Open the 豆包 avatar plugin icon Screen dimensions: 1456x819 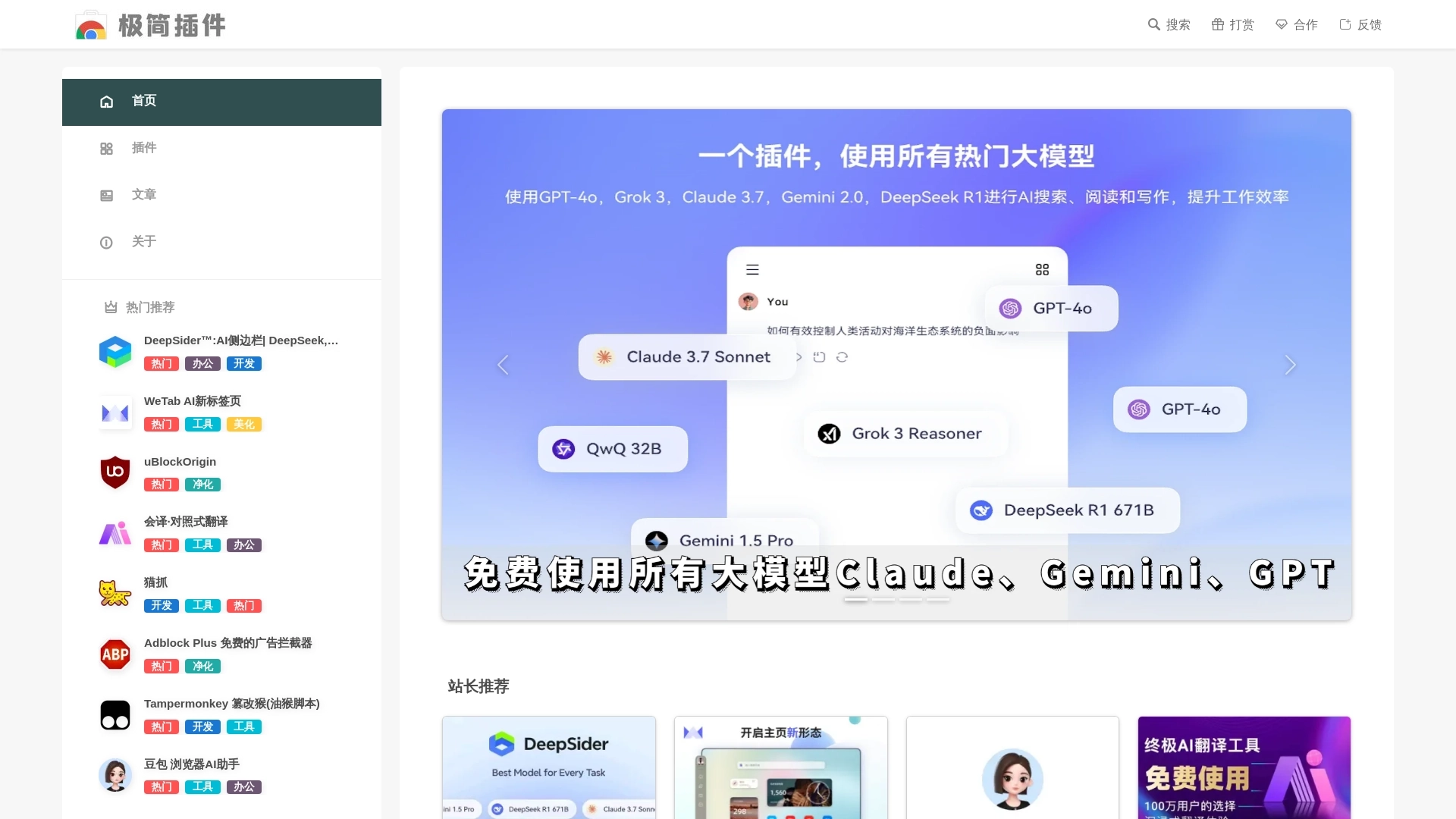click(x=115, y=775)
